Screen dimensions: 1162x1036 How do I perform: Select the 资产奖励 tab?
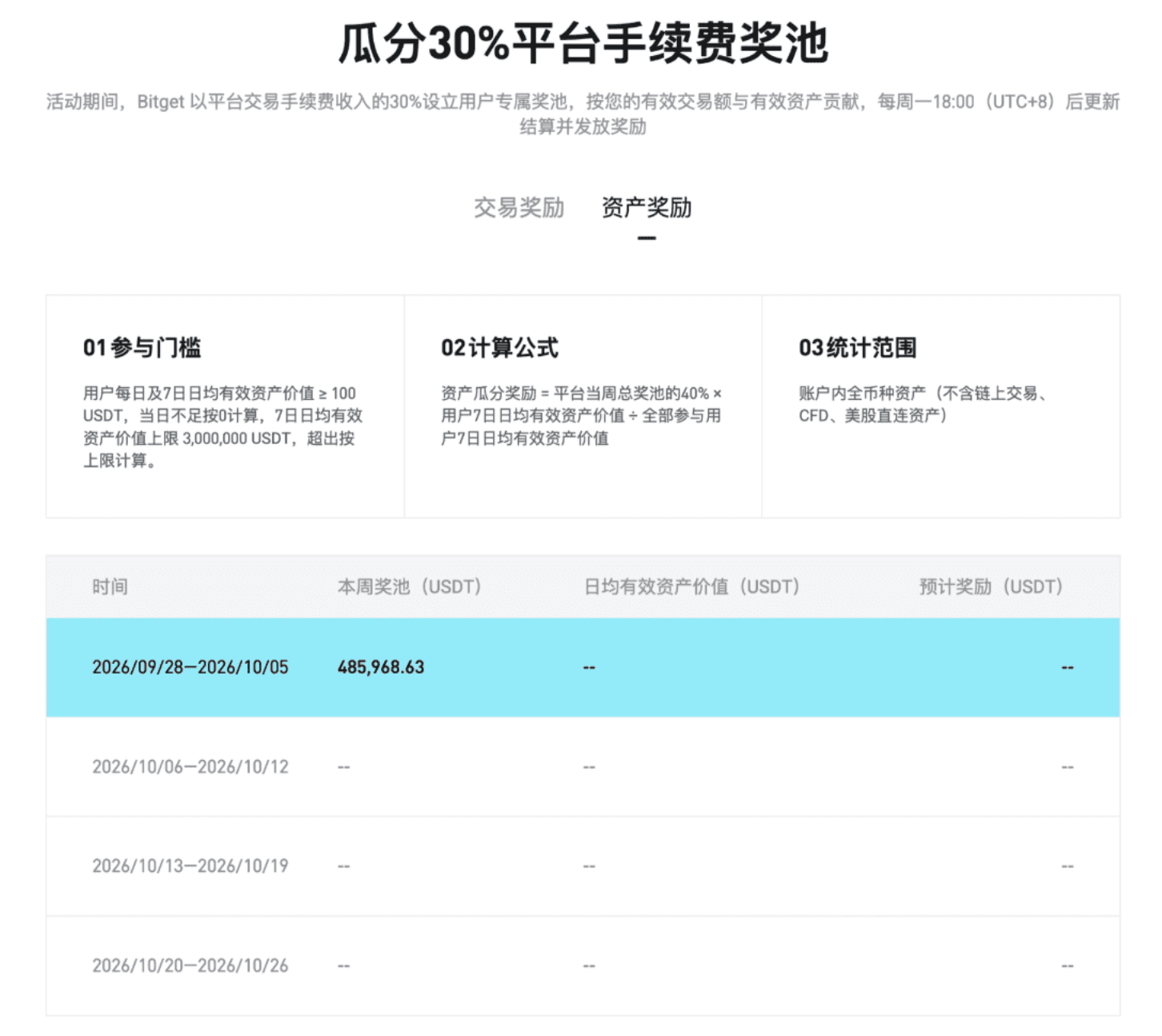click(647, 208)
